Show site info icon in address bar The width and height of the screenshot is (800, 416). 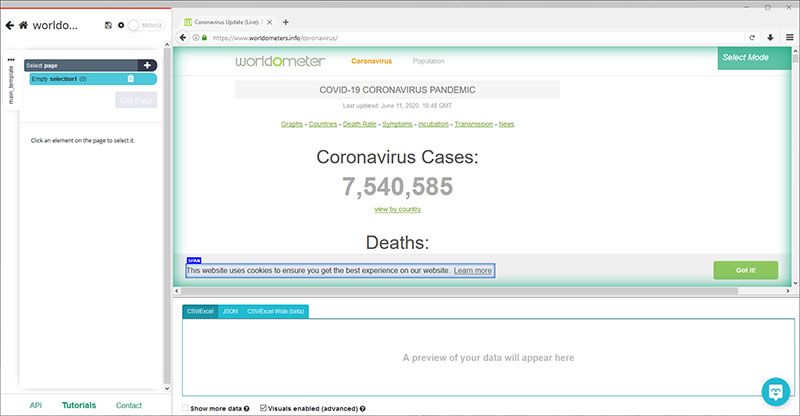[x=196, y=38]
